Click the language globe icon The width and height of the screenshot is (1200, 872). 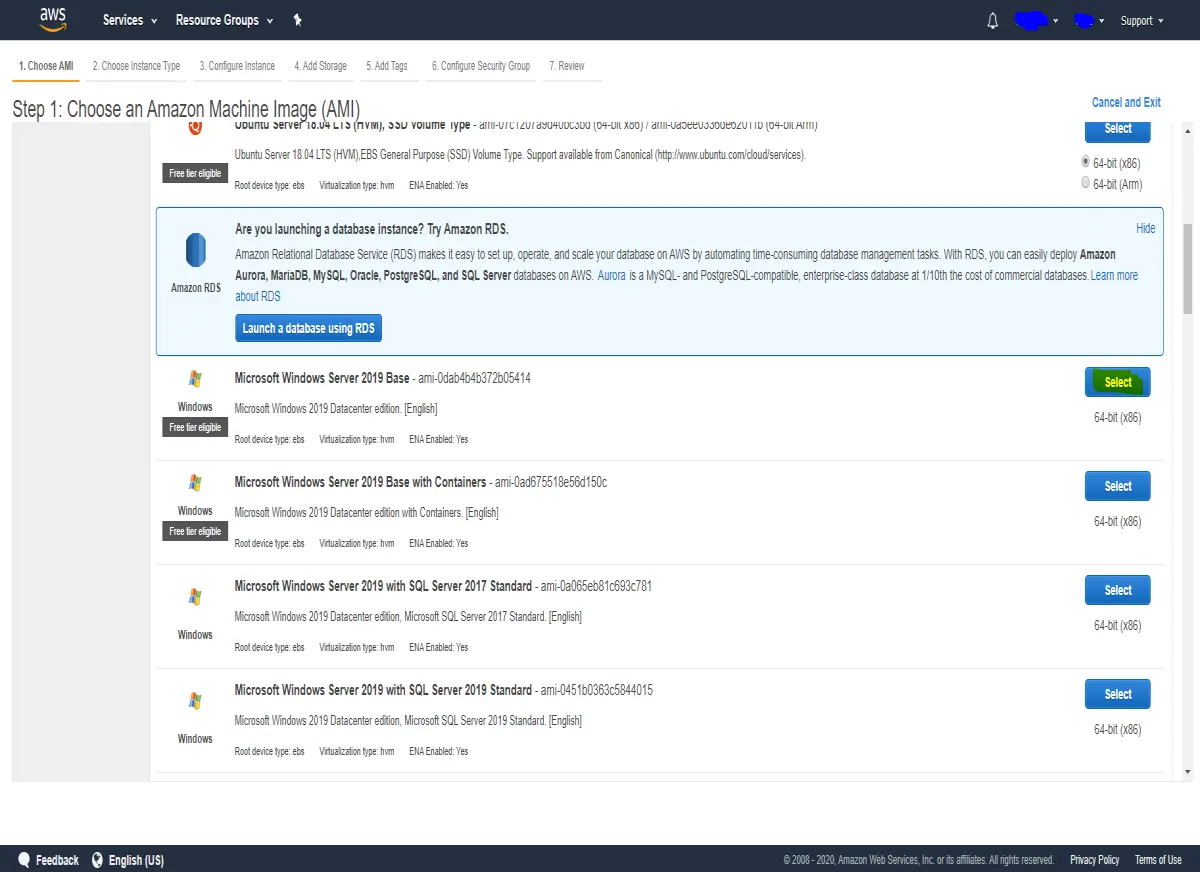click(x=98, y=860)
